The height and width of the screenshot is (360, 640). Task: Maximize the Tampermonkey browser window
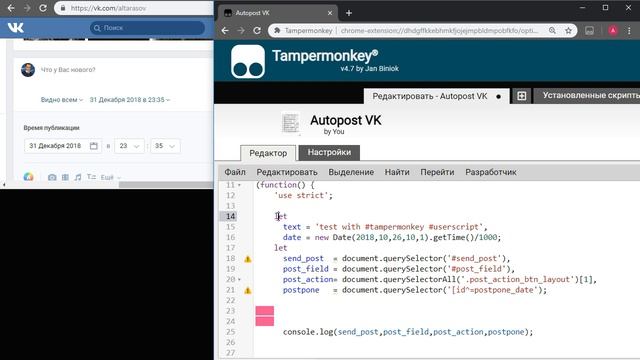pos(605,8)
